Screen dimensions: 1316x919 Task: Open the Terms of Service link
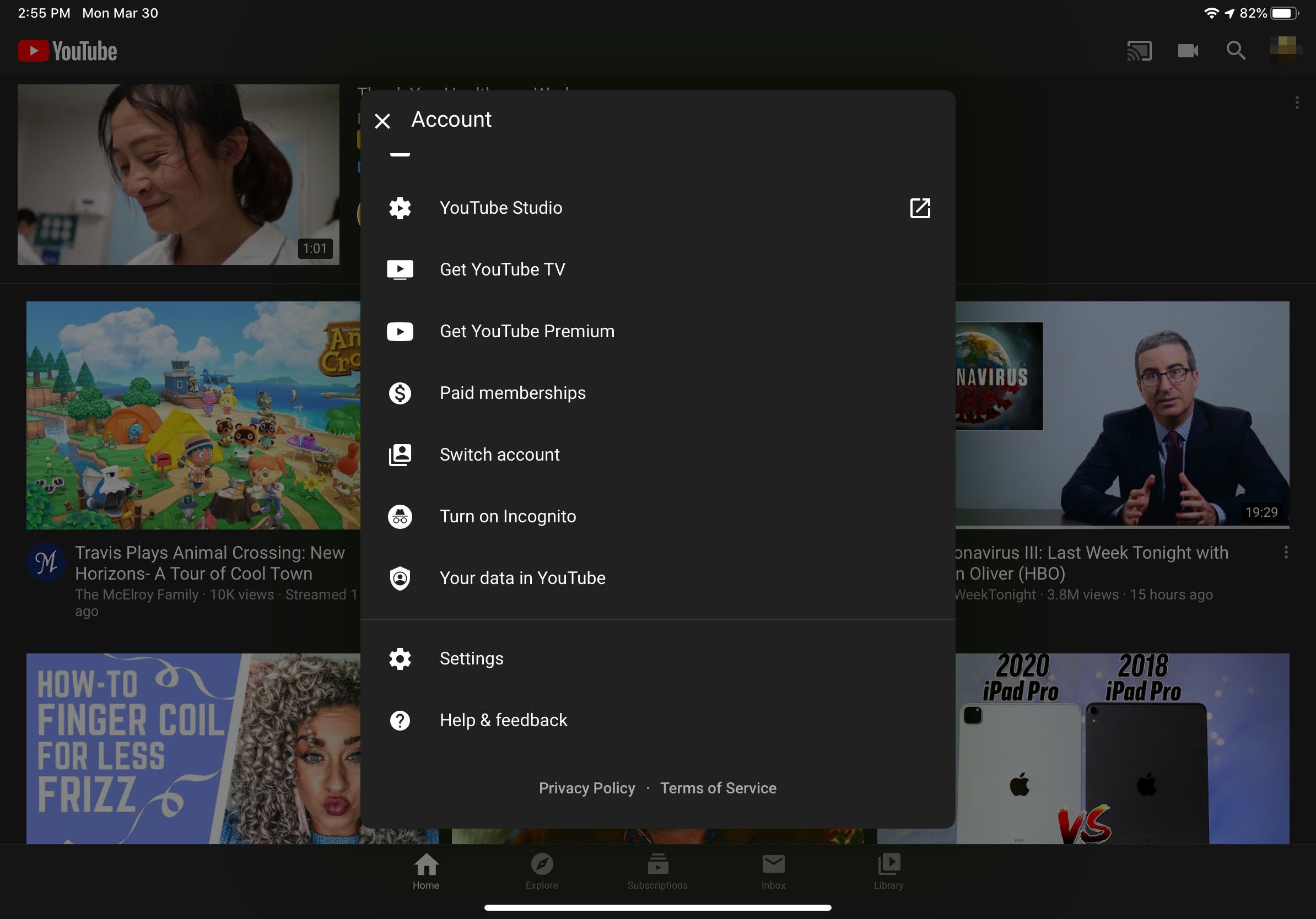pyautogui.click(x=718, y=788)
